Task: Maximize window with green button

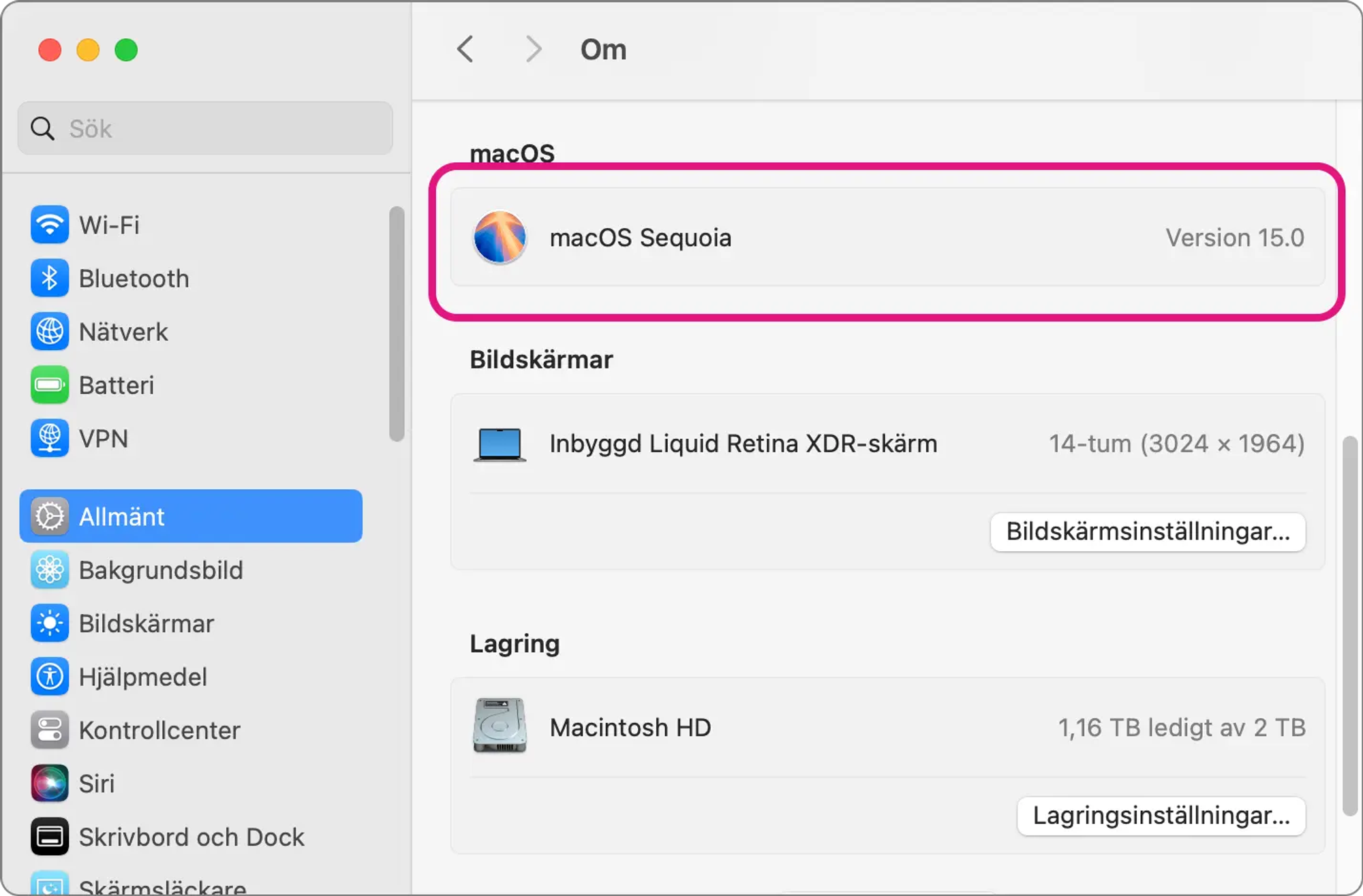Action: [x=126, y=50]
